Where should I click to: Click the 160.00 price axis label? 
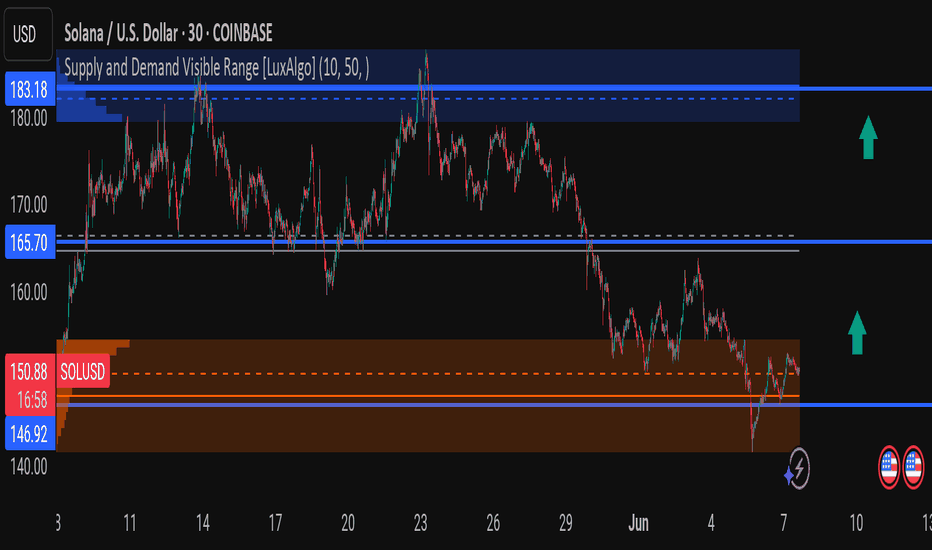click(29, 292)
